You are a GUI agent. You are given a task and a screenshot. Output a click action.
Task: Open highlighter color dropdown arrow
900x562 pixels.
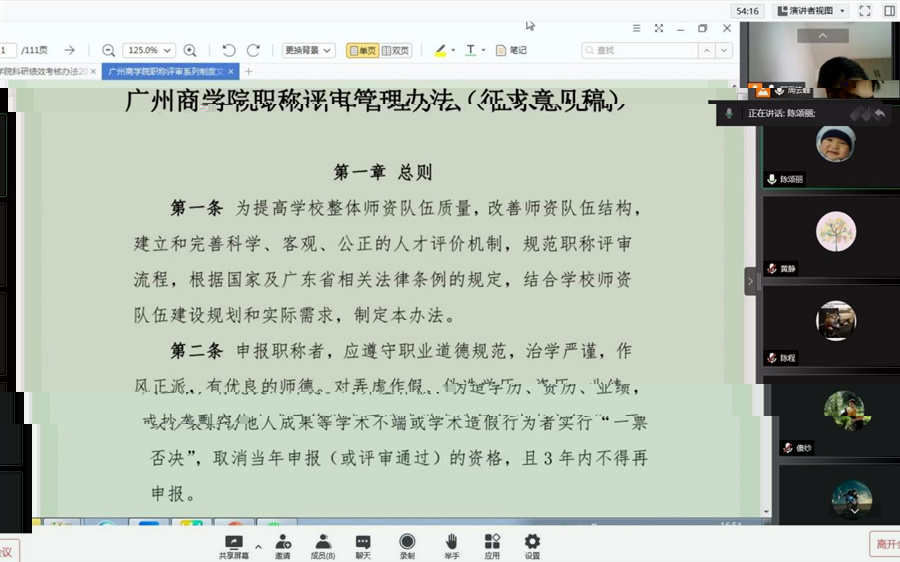click(453, 51)
